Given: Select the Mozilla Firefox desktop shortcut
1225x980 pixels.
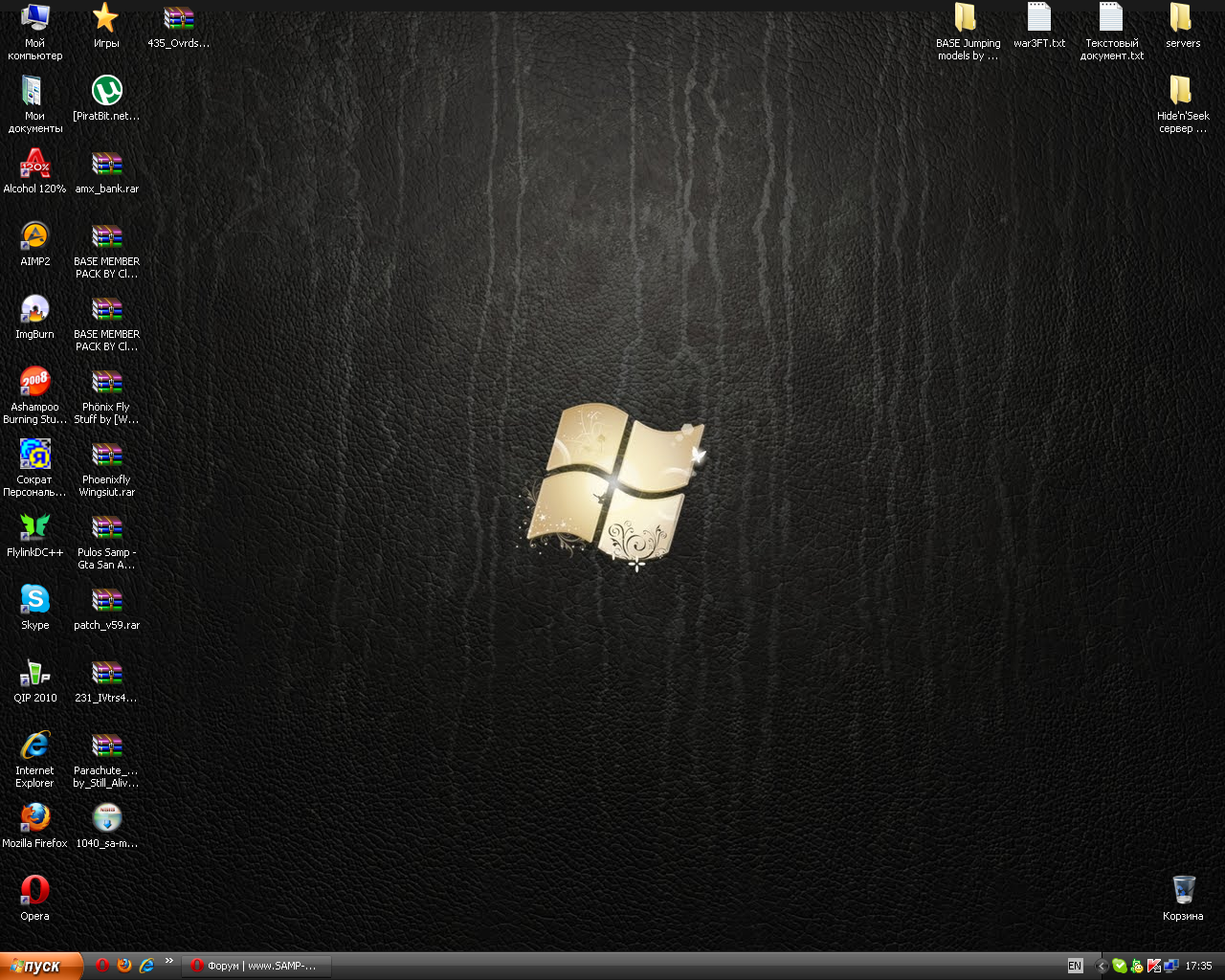Looking at the screenshot, I should [35, 826].
